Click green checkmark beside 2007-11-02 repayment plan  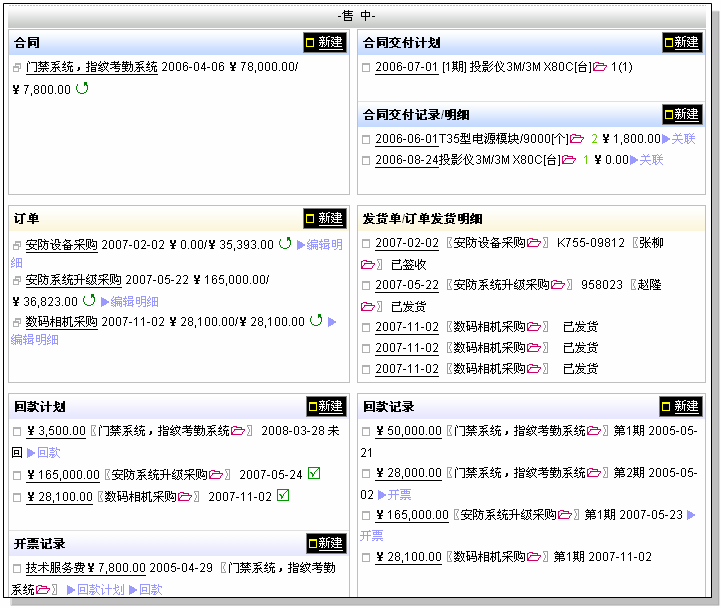coord(283,495)
